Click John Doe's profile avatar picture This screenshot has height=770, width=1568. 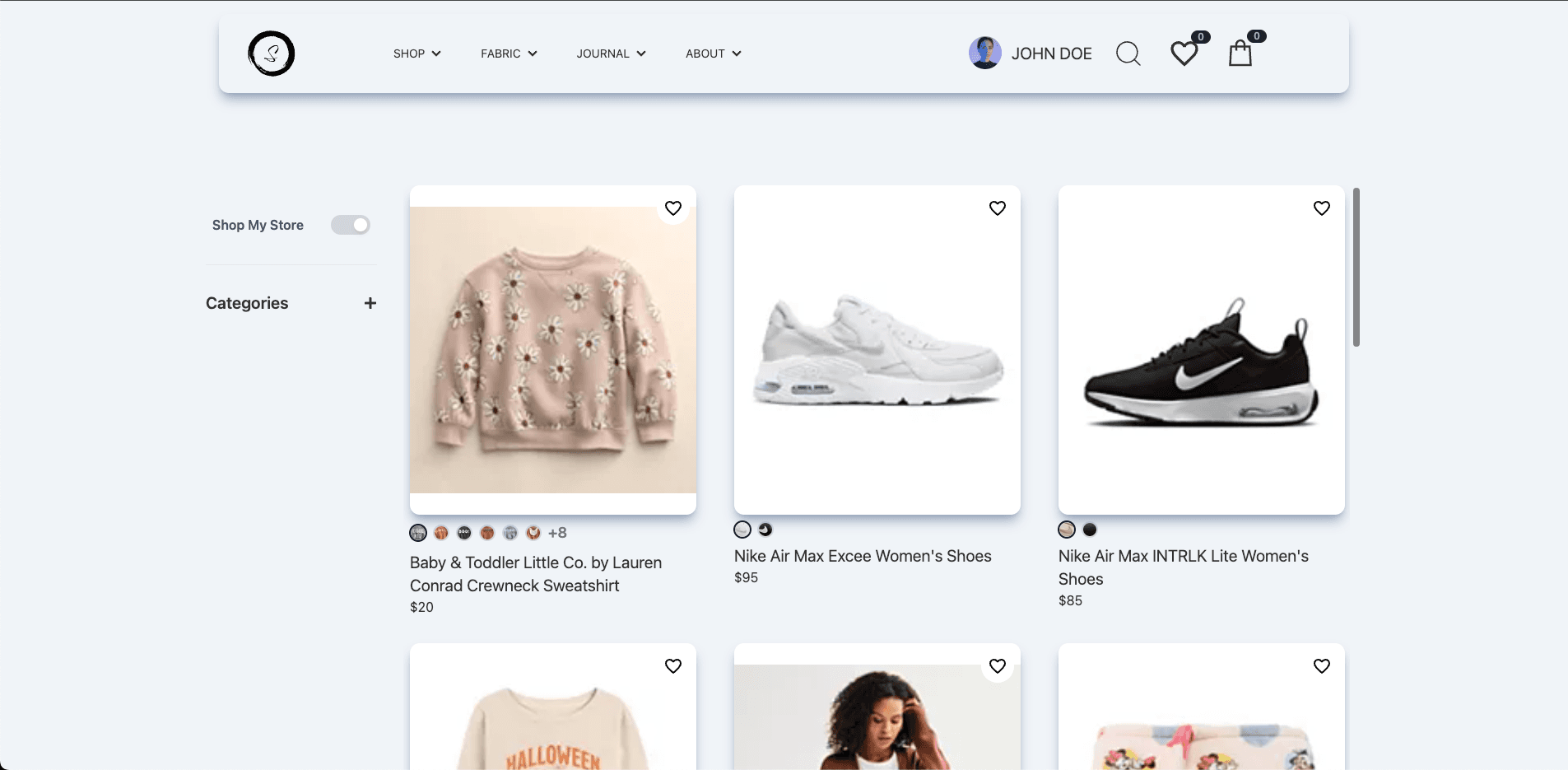[x=985, y=52]
